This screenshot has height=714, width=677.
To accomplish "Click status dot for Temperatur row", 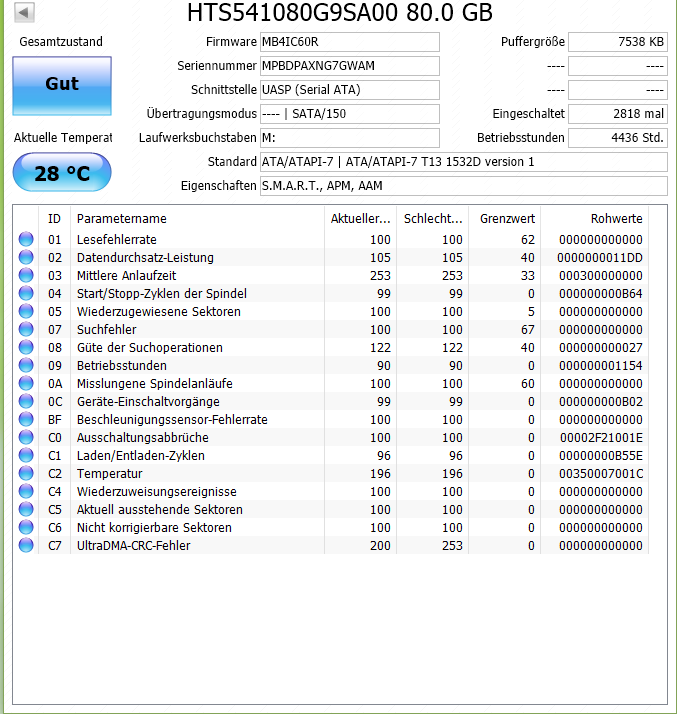I will (26, 473).
